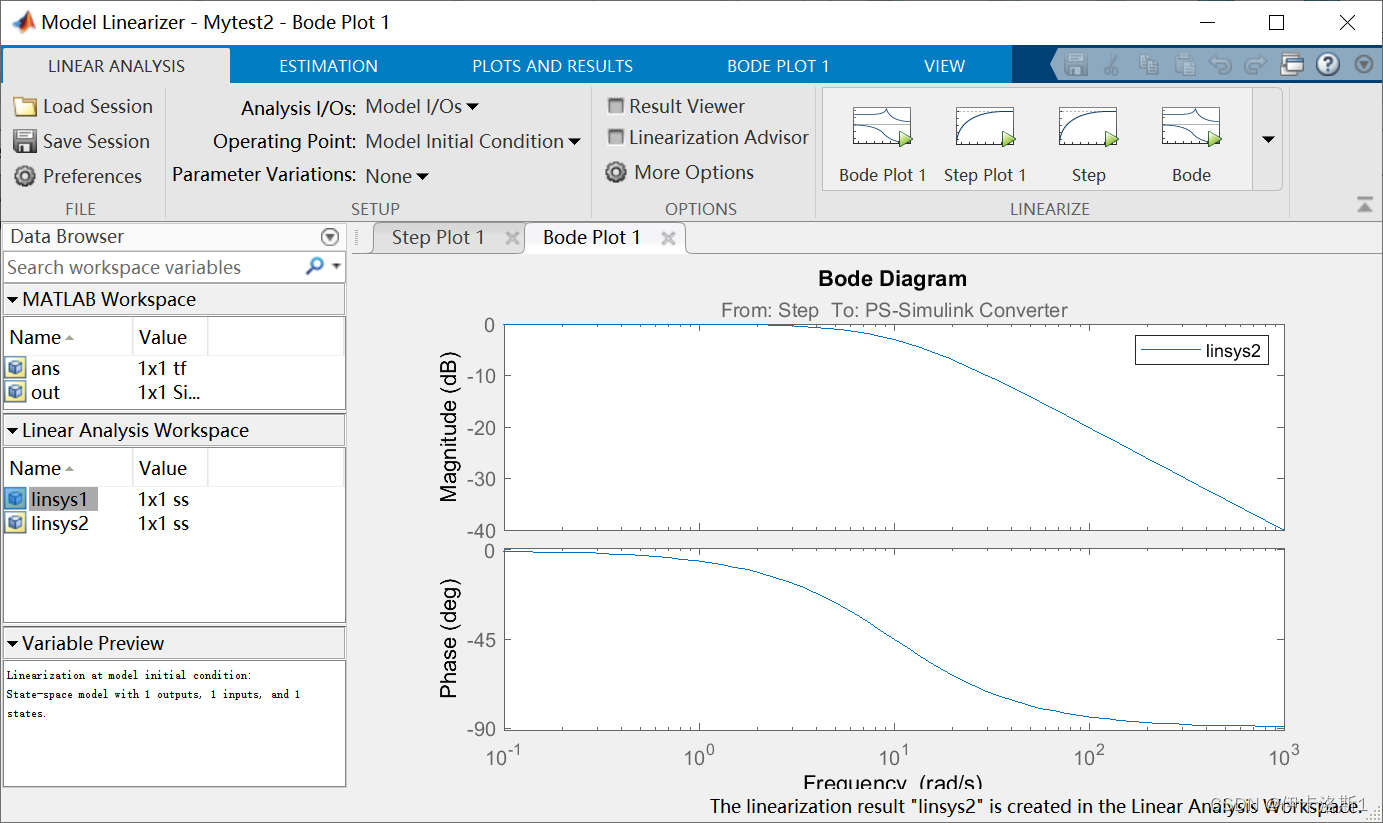Open Preferences via its gear icon
Screen dimensions: 1383x823
coord(25,177)
